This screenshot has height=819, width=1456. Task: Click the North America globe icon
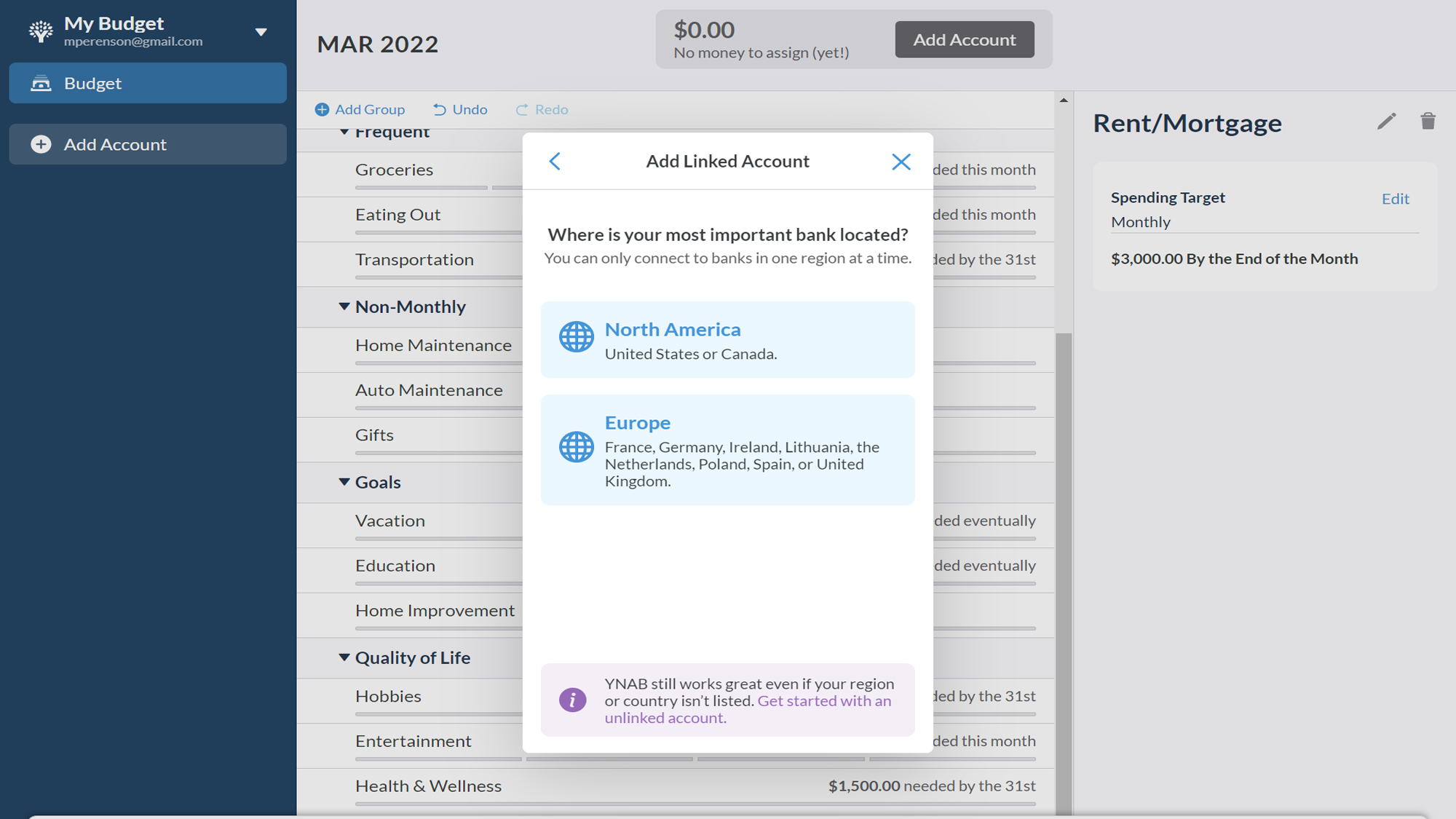[x=576, y=337]
